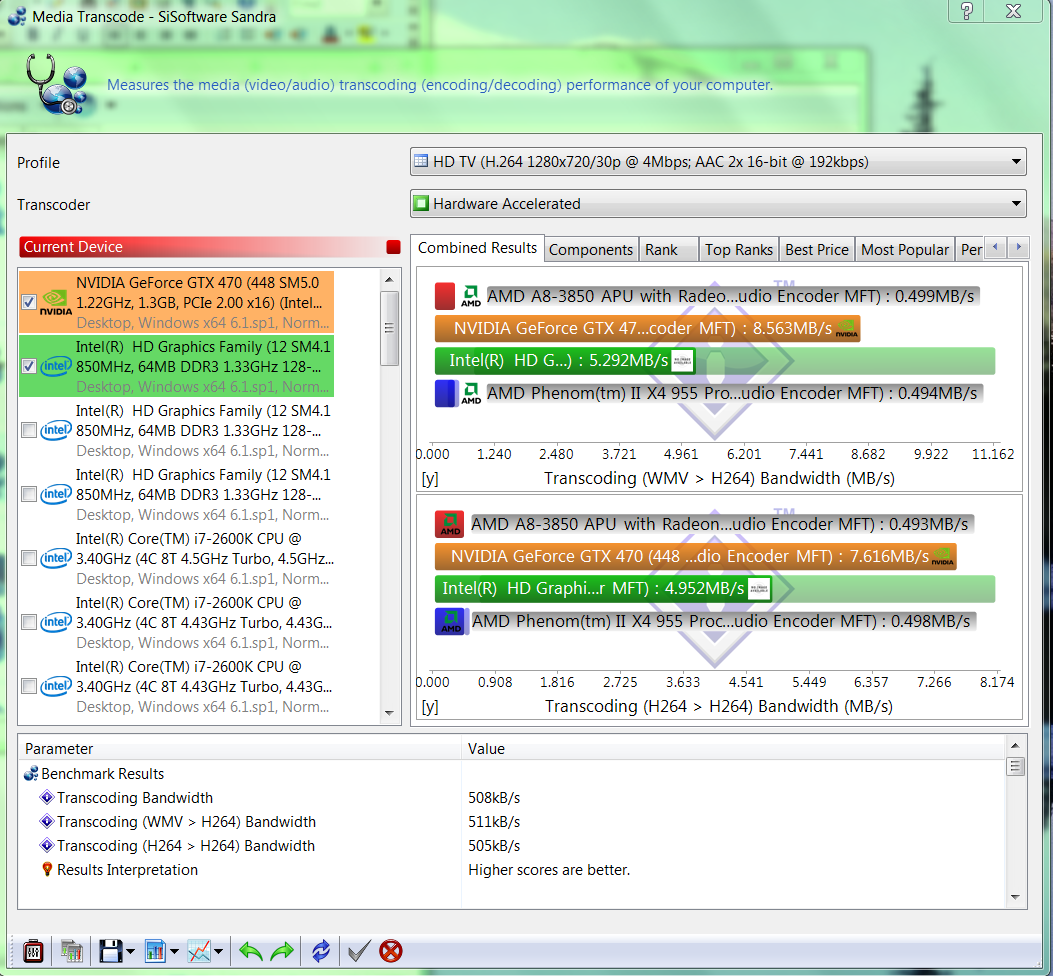Click the device list scroll-up arrow
This screenshot has height=976, width=1053.
(390, 279)
